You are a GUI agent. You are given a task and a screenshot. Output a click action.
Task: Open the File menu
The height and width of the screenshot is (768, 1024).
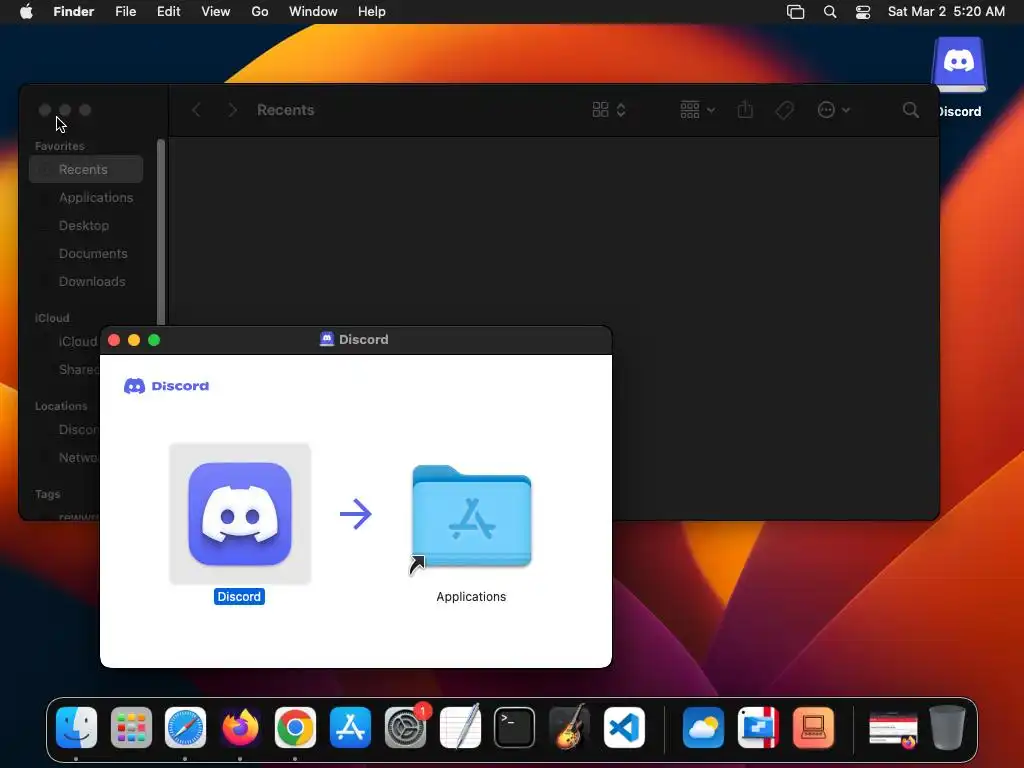click(125, 12)
